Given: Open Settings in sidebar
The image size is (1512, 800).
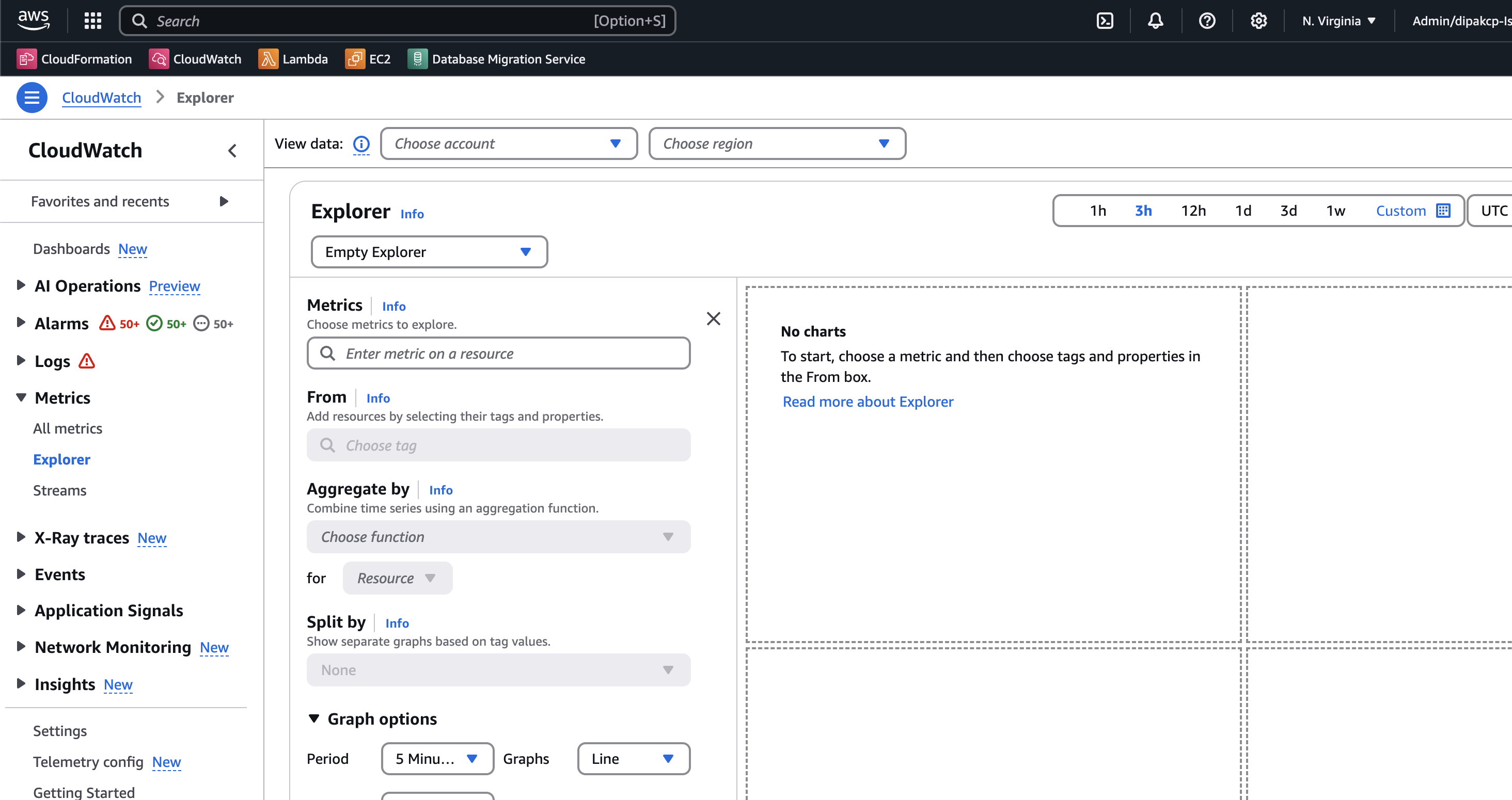Looking at the screenshot, I should 60,731.
